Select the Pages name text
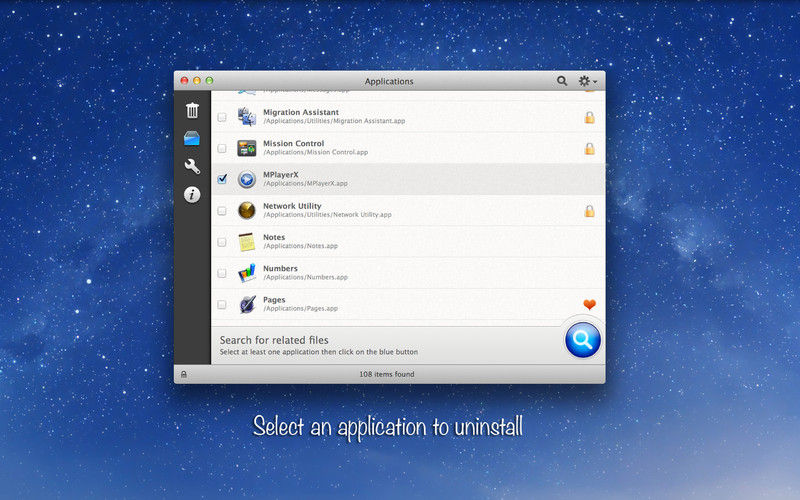This screenshot has height=500, width=800. click(x=274, y=300)
